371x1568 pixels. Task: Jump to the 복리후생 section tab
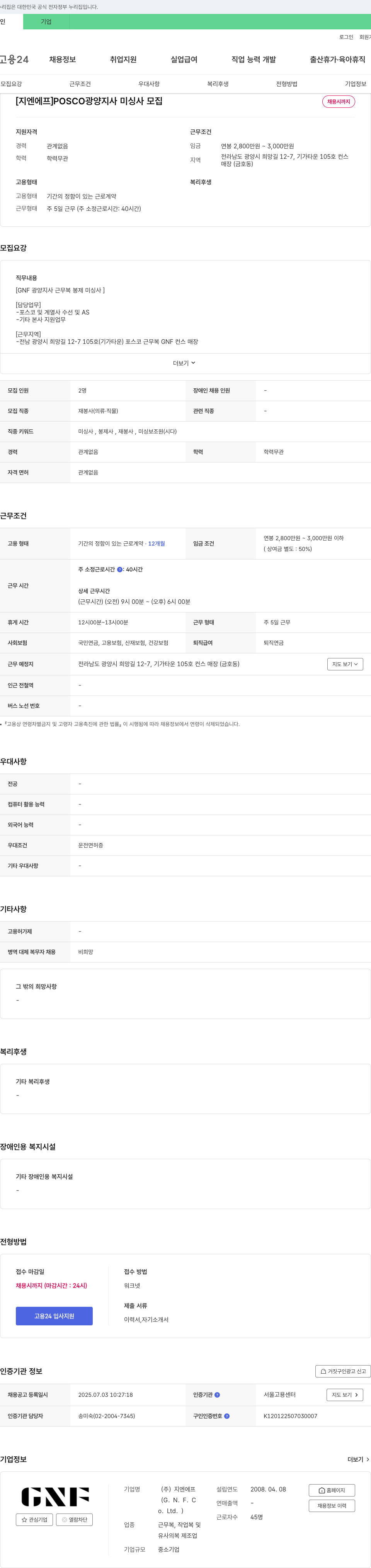[218, 84]
